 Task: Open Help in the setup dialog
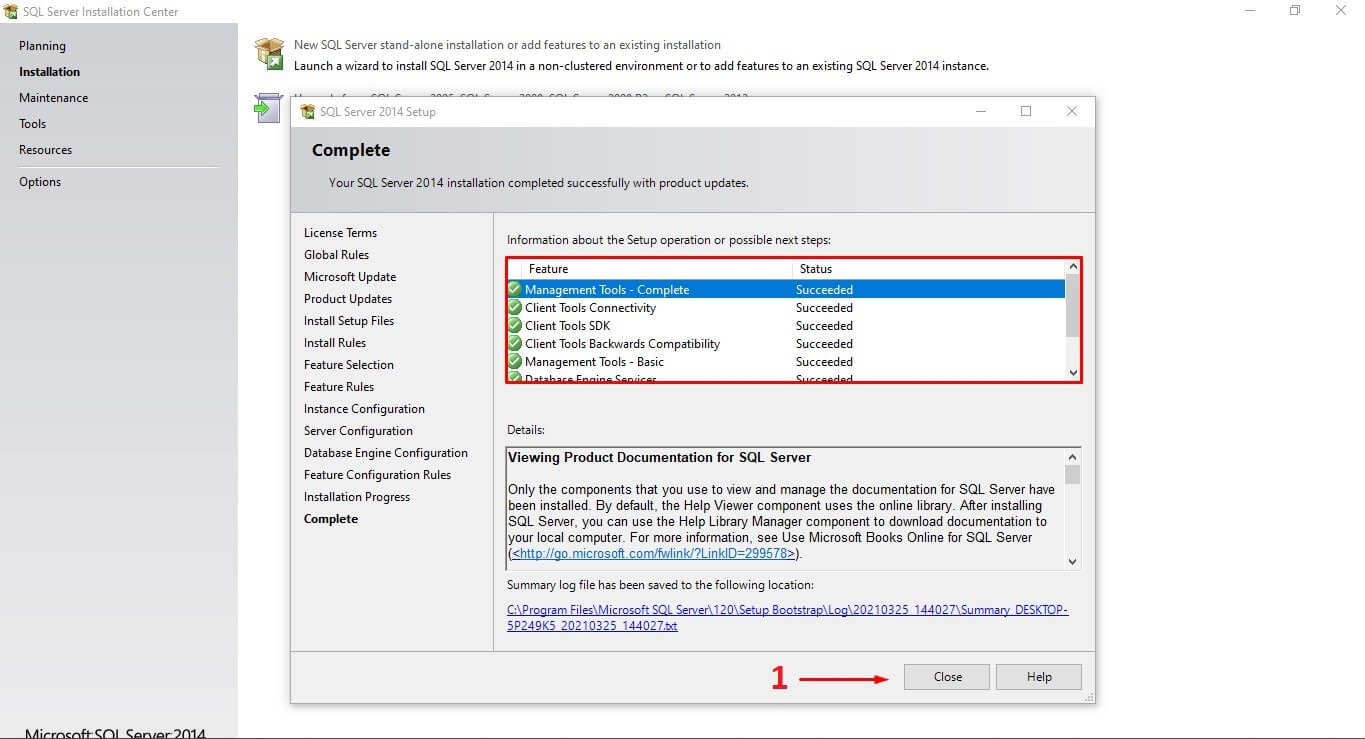[1039, 677]
